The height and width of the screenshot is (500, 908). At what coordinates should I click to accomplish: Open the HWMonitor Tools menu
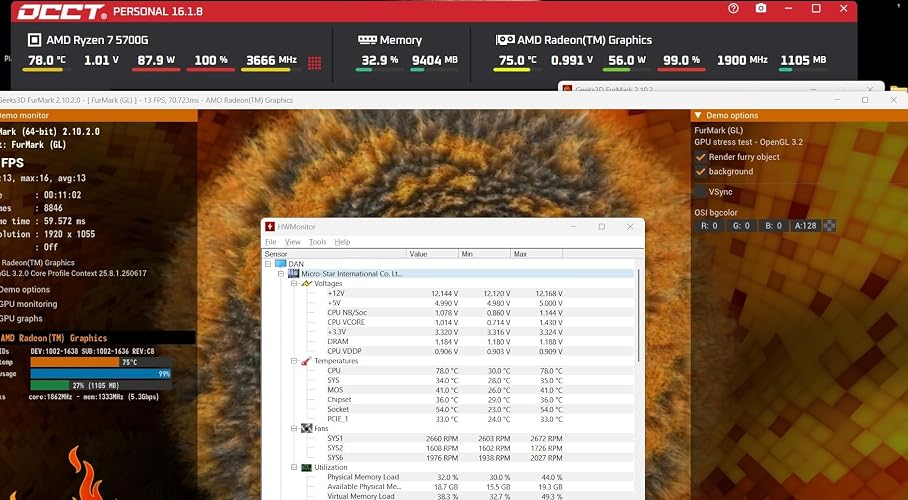tap(317, 242)
